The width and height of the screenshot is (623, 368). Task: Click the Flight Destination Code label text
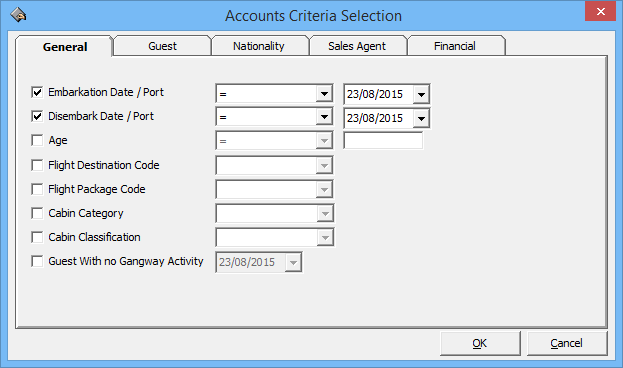(x=104, y=165)
